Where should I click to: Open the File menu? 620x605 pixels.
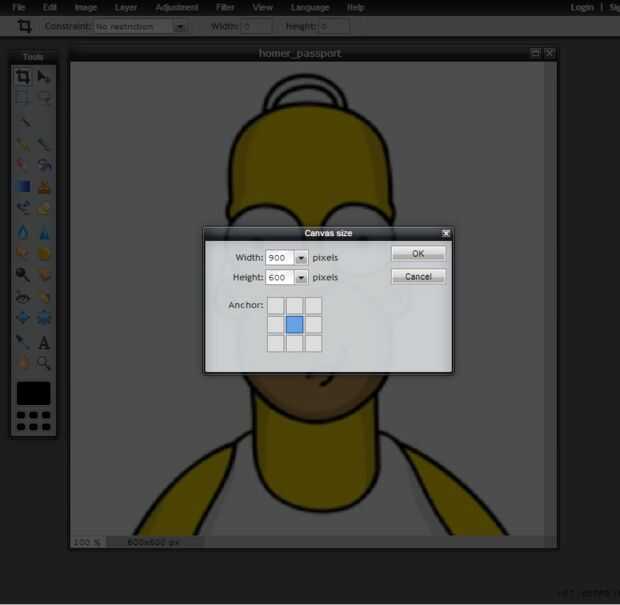pos(19,7)
